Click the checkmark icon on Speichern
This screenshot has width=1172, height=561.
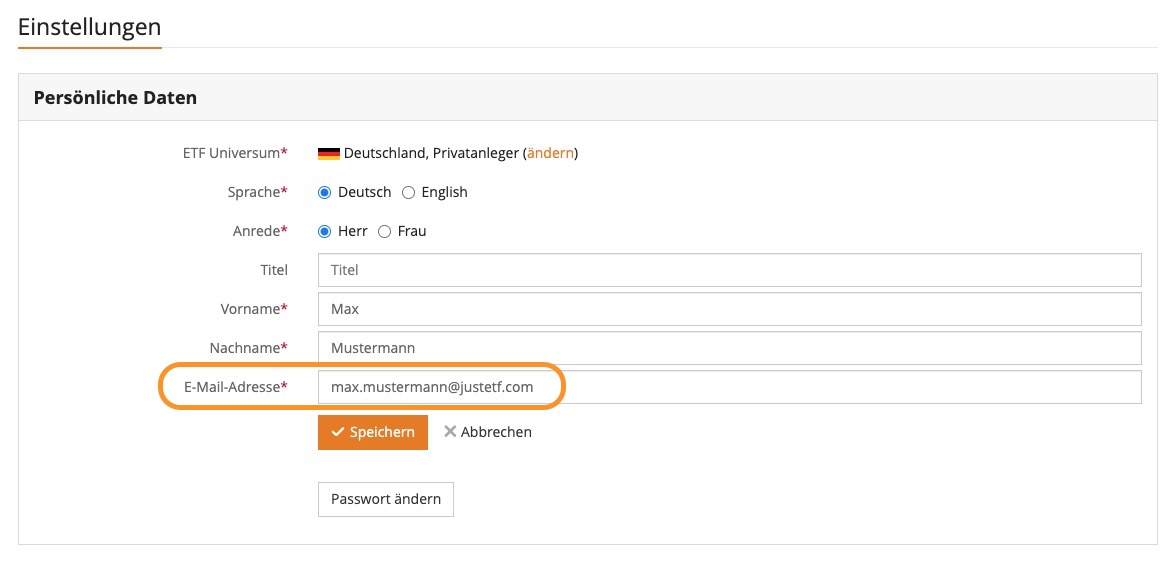coord(337,432)
